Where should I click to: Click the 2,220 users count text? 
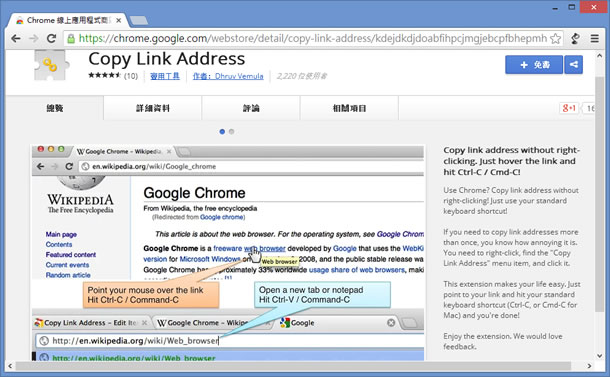(302, 76)
